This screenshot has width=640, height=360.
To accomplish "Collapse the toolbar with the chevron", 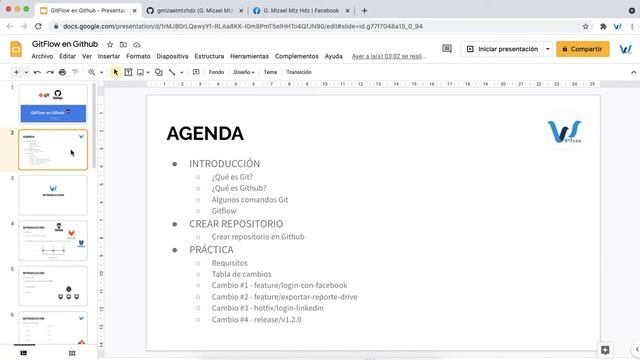I will (633, 72).
